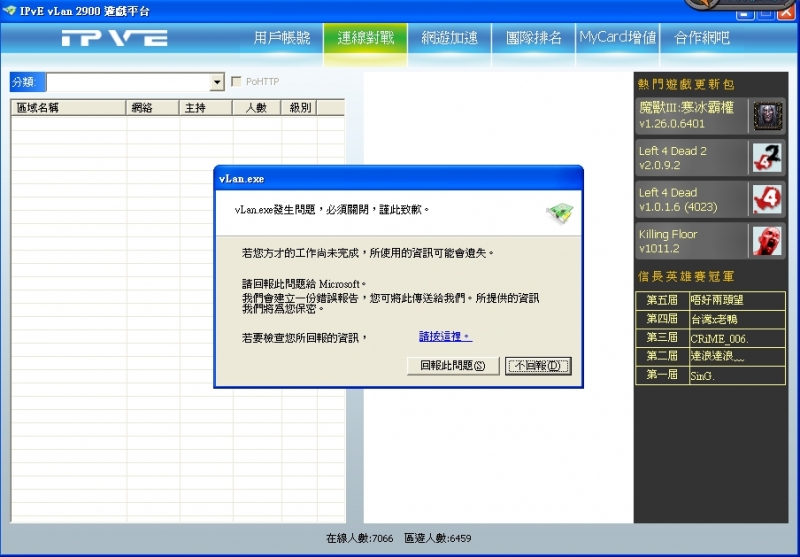Select the 魔獸III:寒冰霸權 v1.26.0.6401 update entry
The width and height of the screenshot is (800, 557).
click(710, 116)
